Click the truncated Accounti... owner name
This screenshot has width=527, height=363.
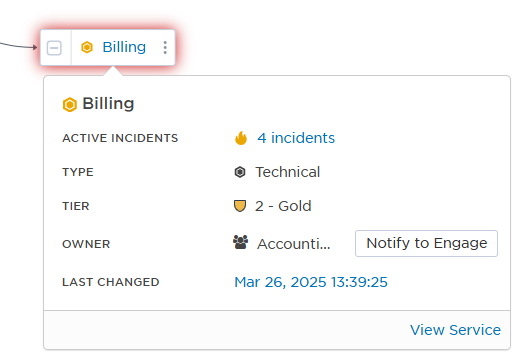tap(294, 244)
